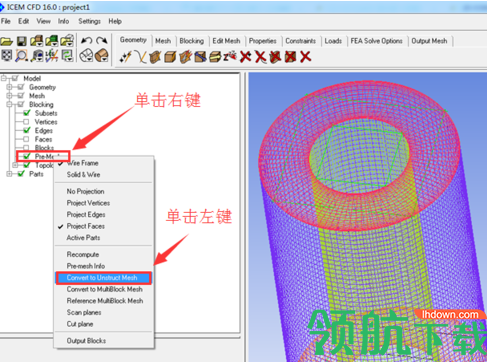Toggle the Blocking tree checkbox

click(x=21, y=104)
